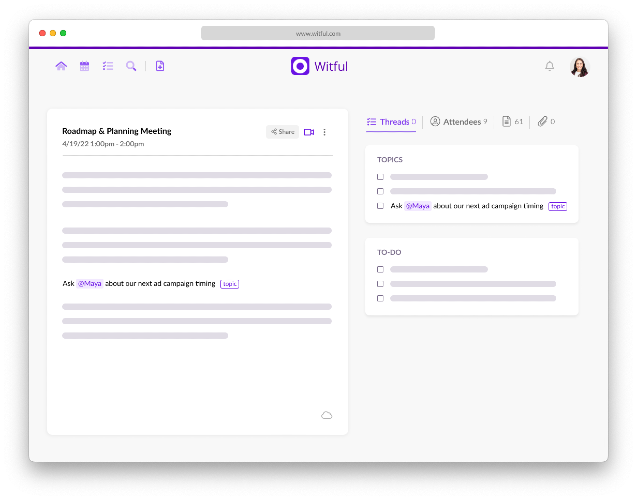The image size is (637, 500).
Task: Check the first to-do checkbox
Action: point(380,269)
